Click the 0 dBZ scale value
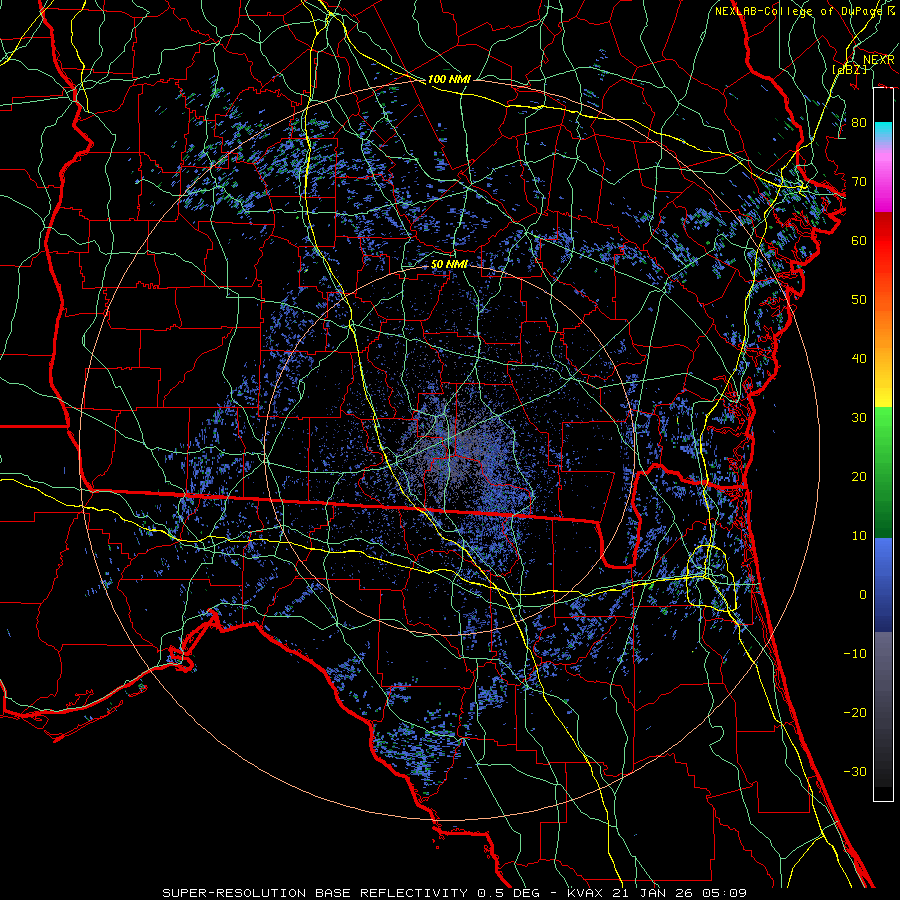This screenshot has height=900, width=900. coord(863,595)
